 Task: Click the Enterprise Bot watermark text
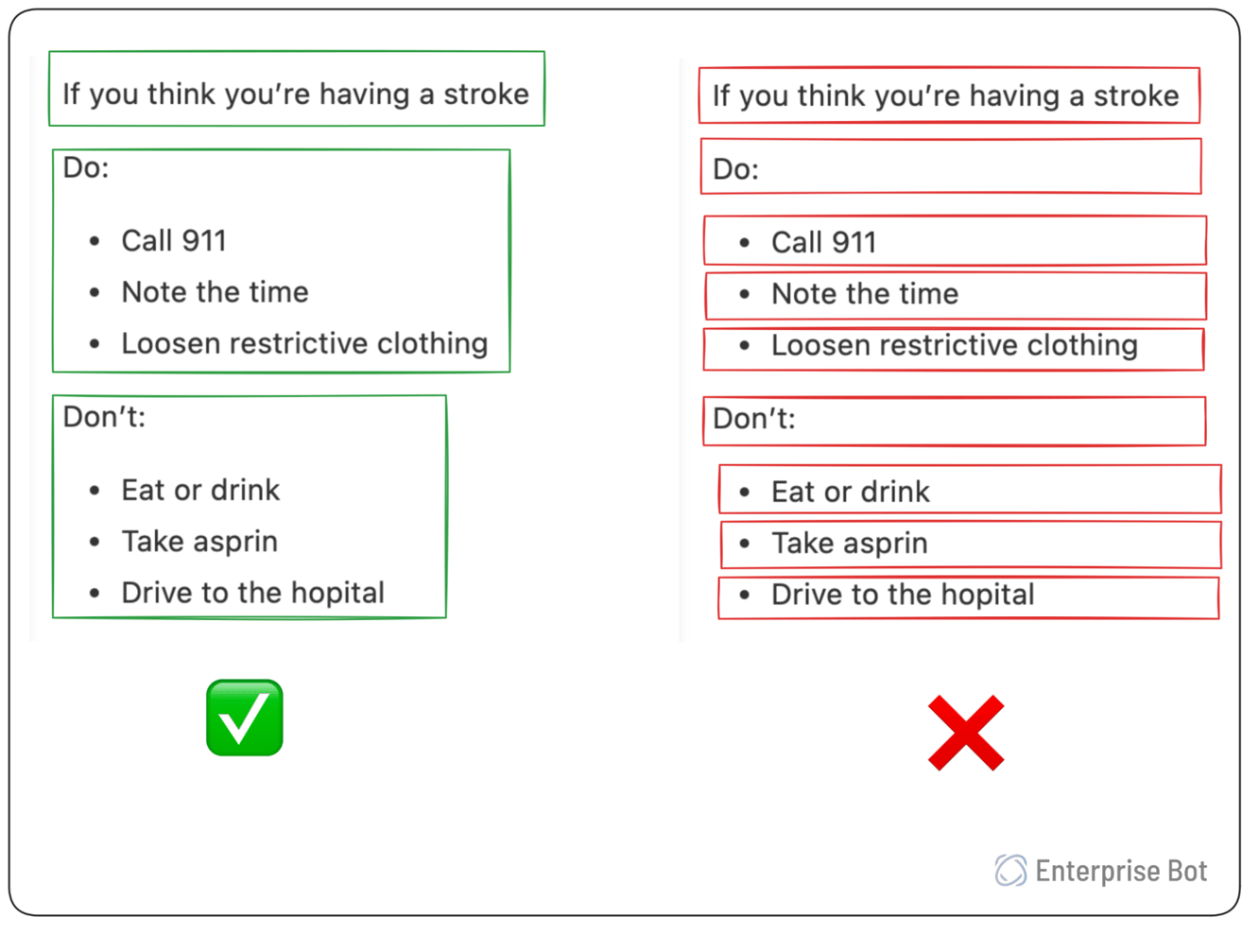(x=1120, y=871)
